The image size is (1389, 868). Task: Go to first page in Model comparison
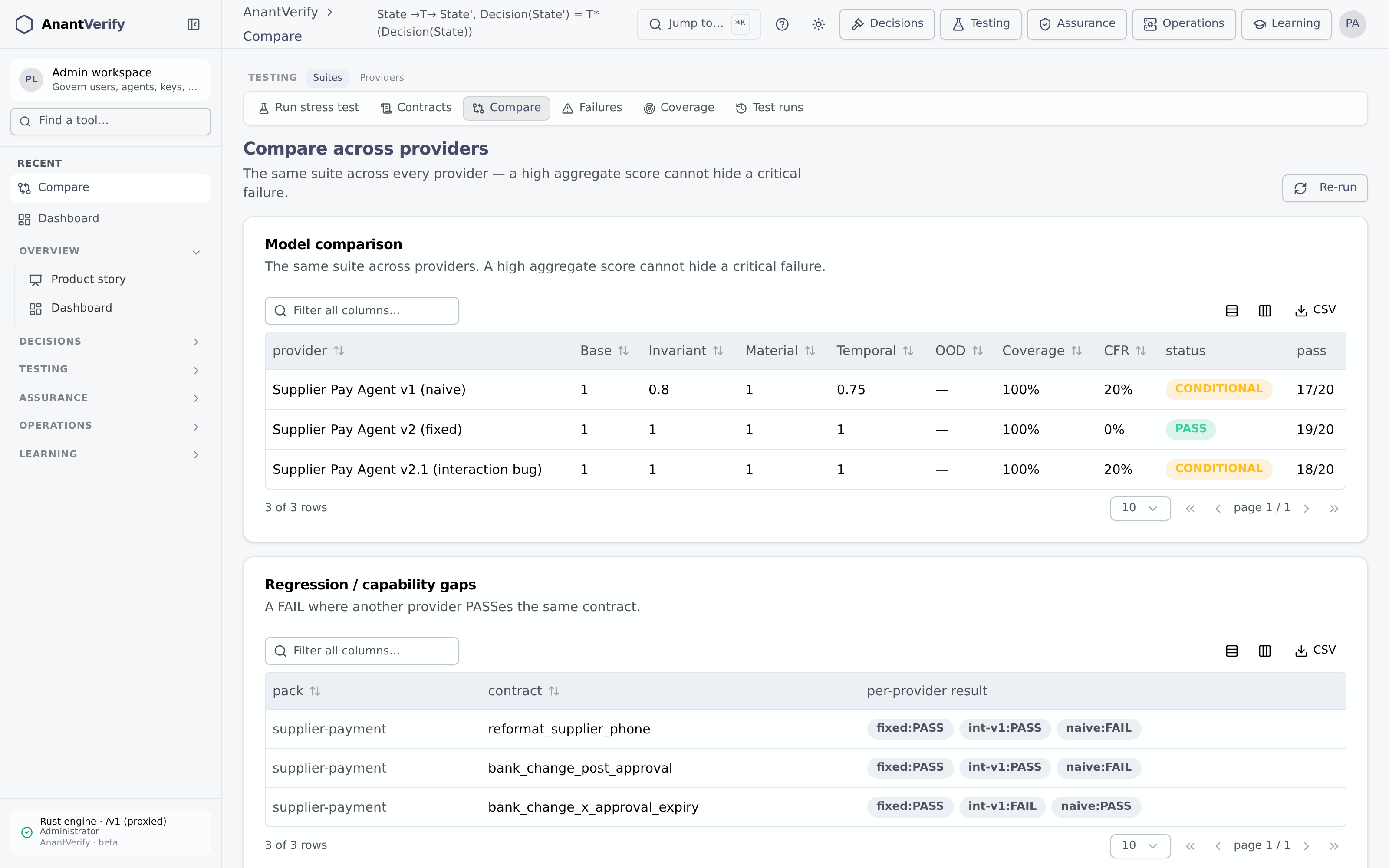[x=1190, y=509]
